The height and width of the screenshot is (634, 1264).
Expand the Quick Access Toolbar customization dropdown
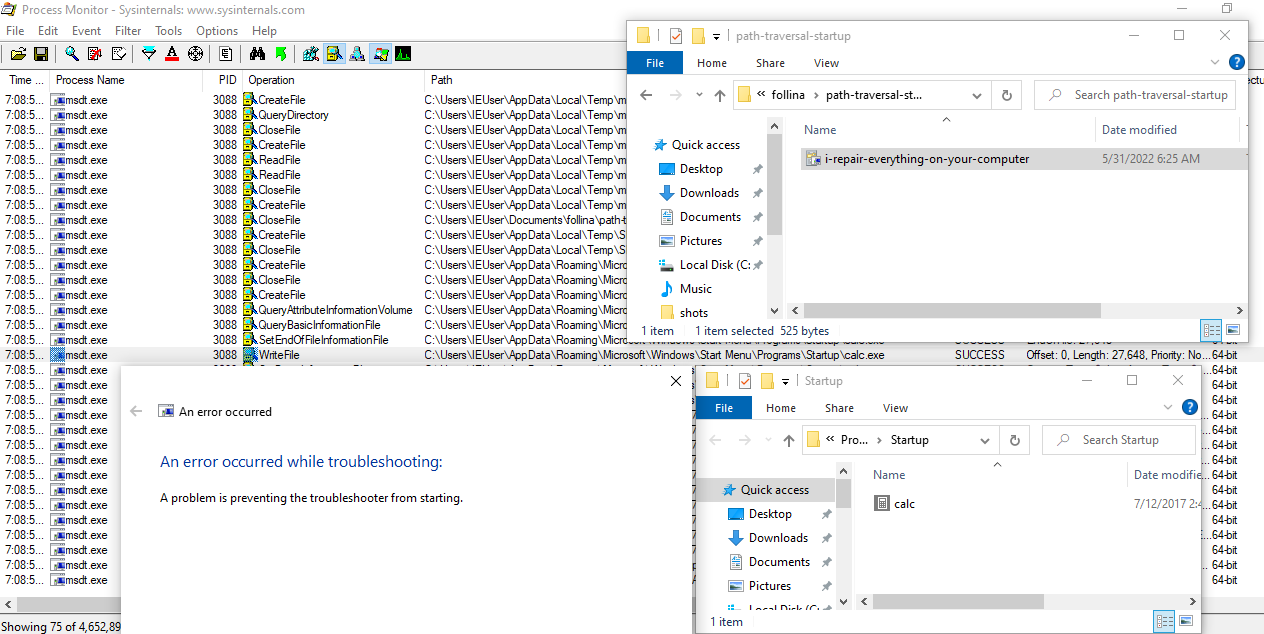pos(718,35)
